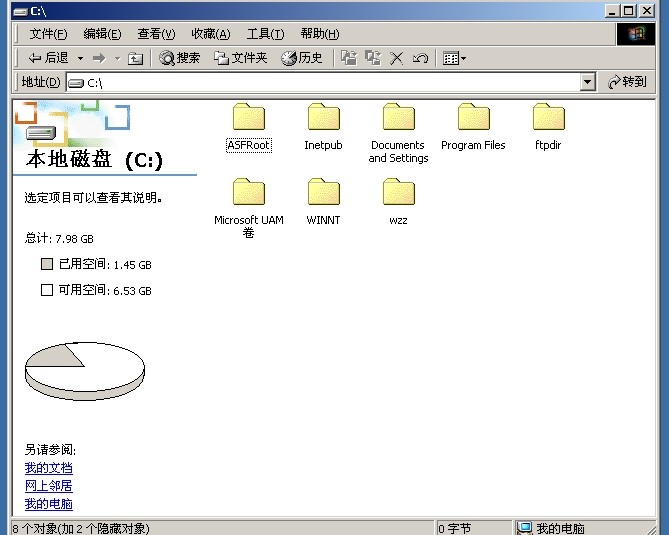Click the forward arrow button
This screenshot has width=669, height=535.
(99, 58)
